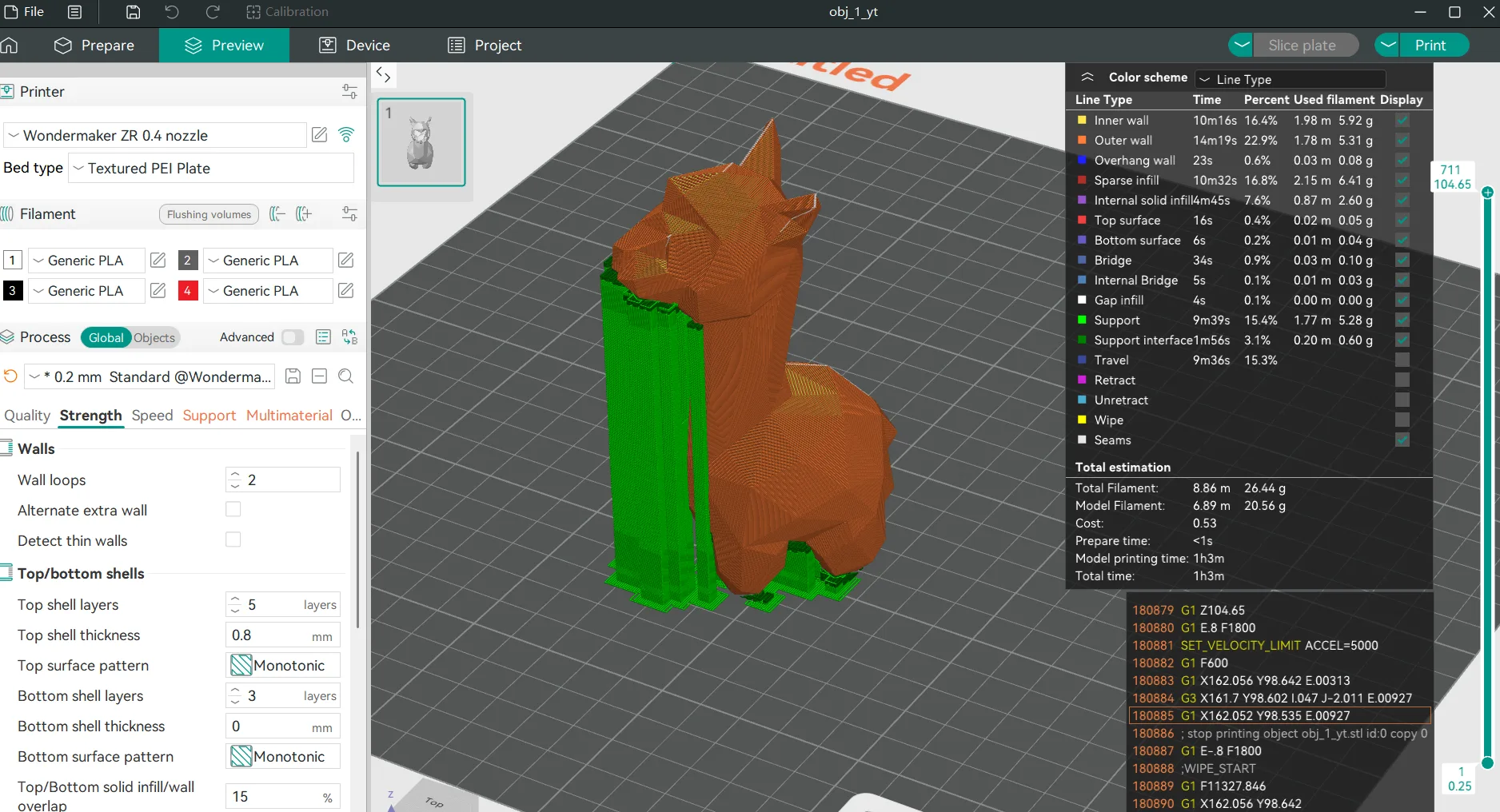1500x812 pixels.
Task: Open the Calibration menu
Action: (x=287, y=12)
